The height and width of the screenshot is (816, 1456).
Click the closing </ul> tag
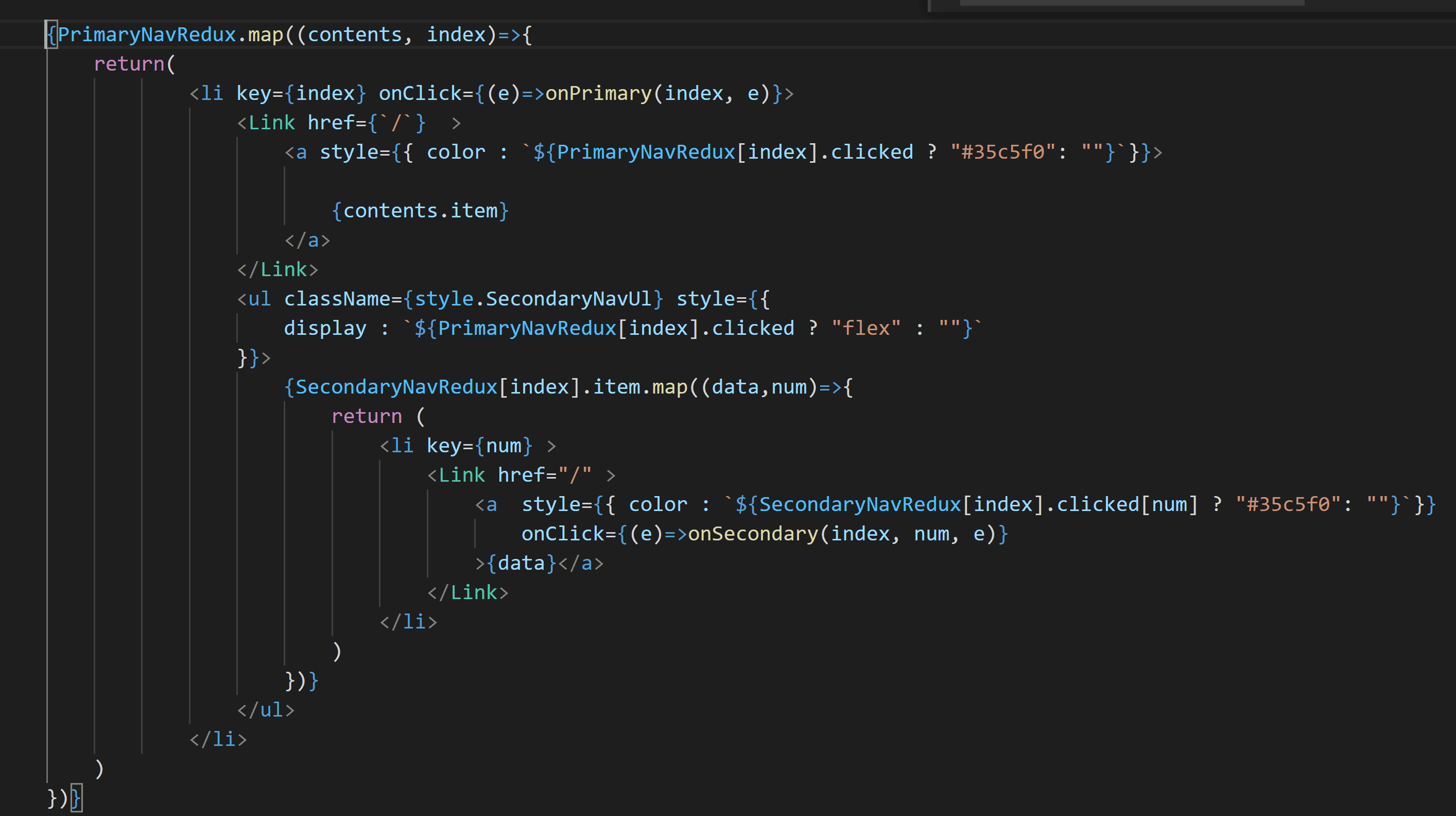(266, 710)
